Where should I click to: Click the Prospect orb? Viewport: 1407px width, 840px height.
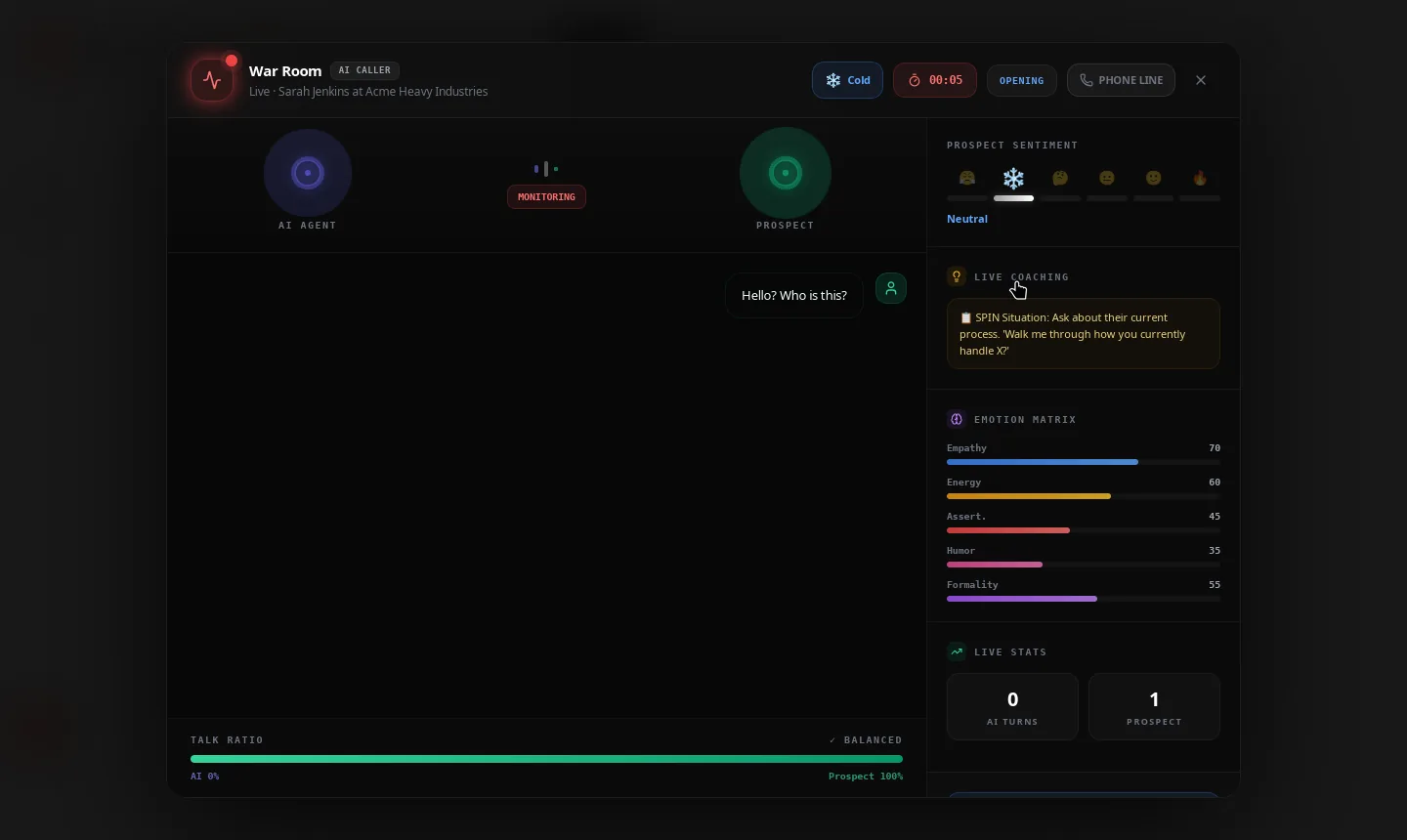[x=786, y=173]
